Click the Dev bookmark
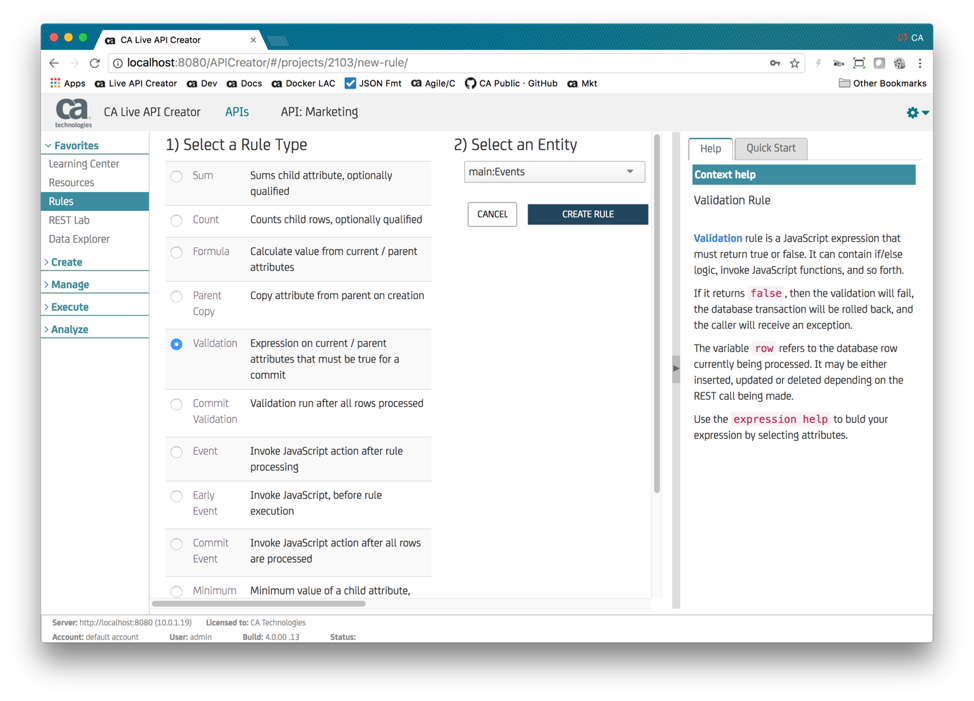Image resolution: width=974 pixels, height=701 pixels. coord(202,83)
